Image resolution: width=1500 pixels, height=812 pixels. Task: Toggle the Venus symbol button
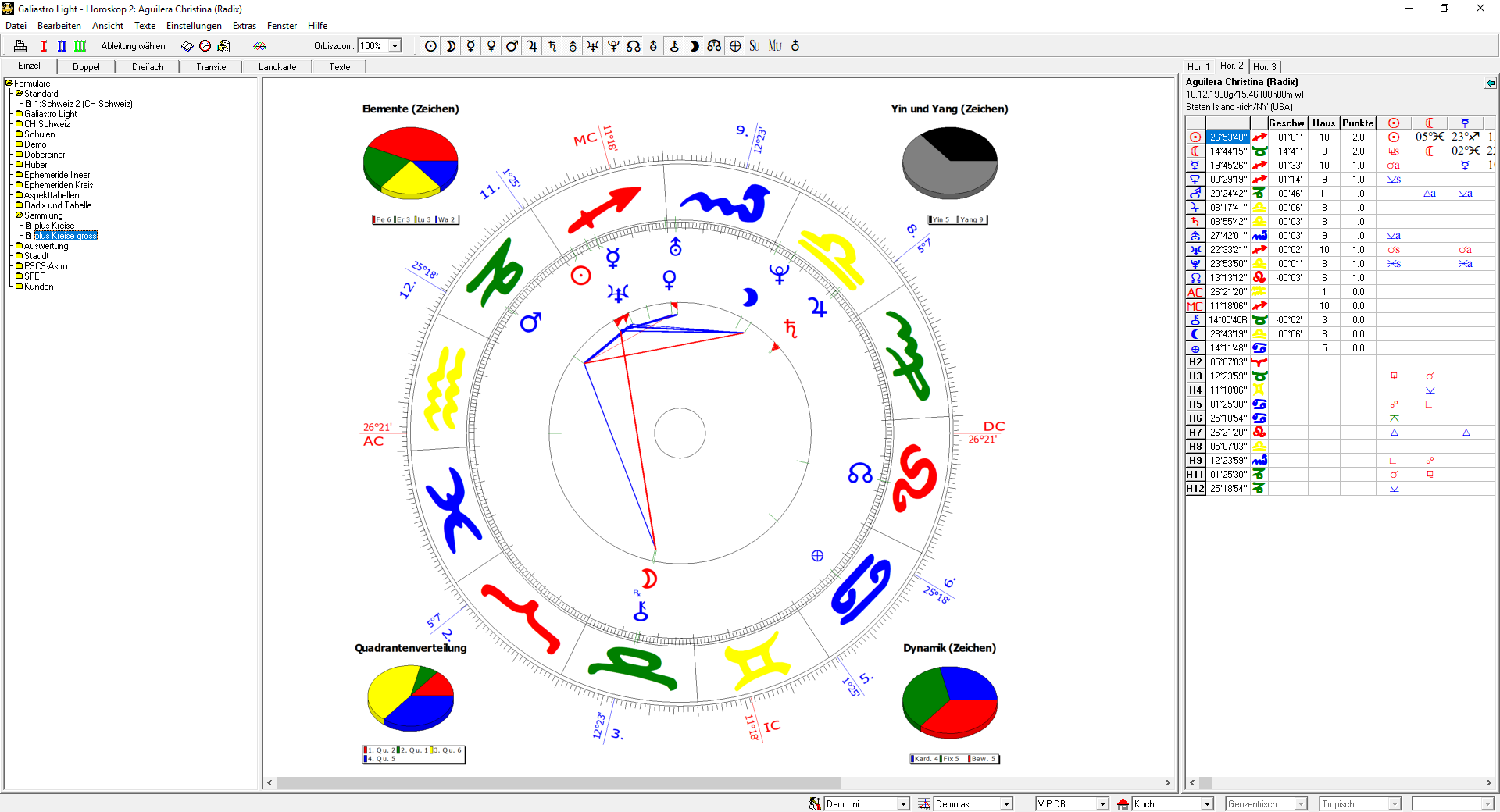point(491,46)
